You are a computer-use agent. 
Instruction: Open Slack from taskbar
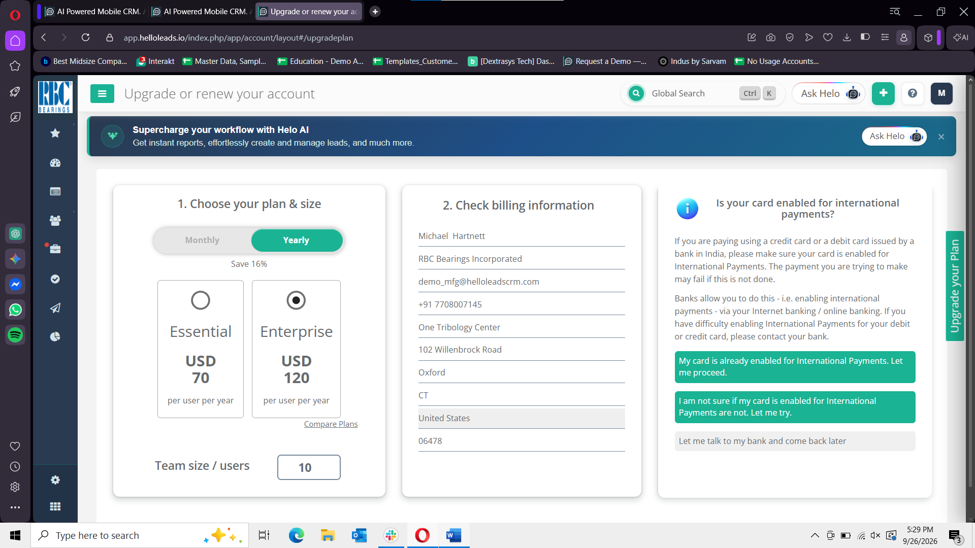pos(390,536)
